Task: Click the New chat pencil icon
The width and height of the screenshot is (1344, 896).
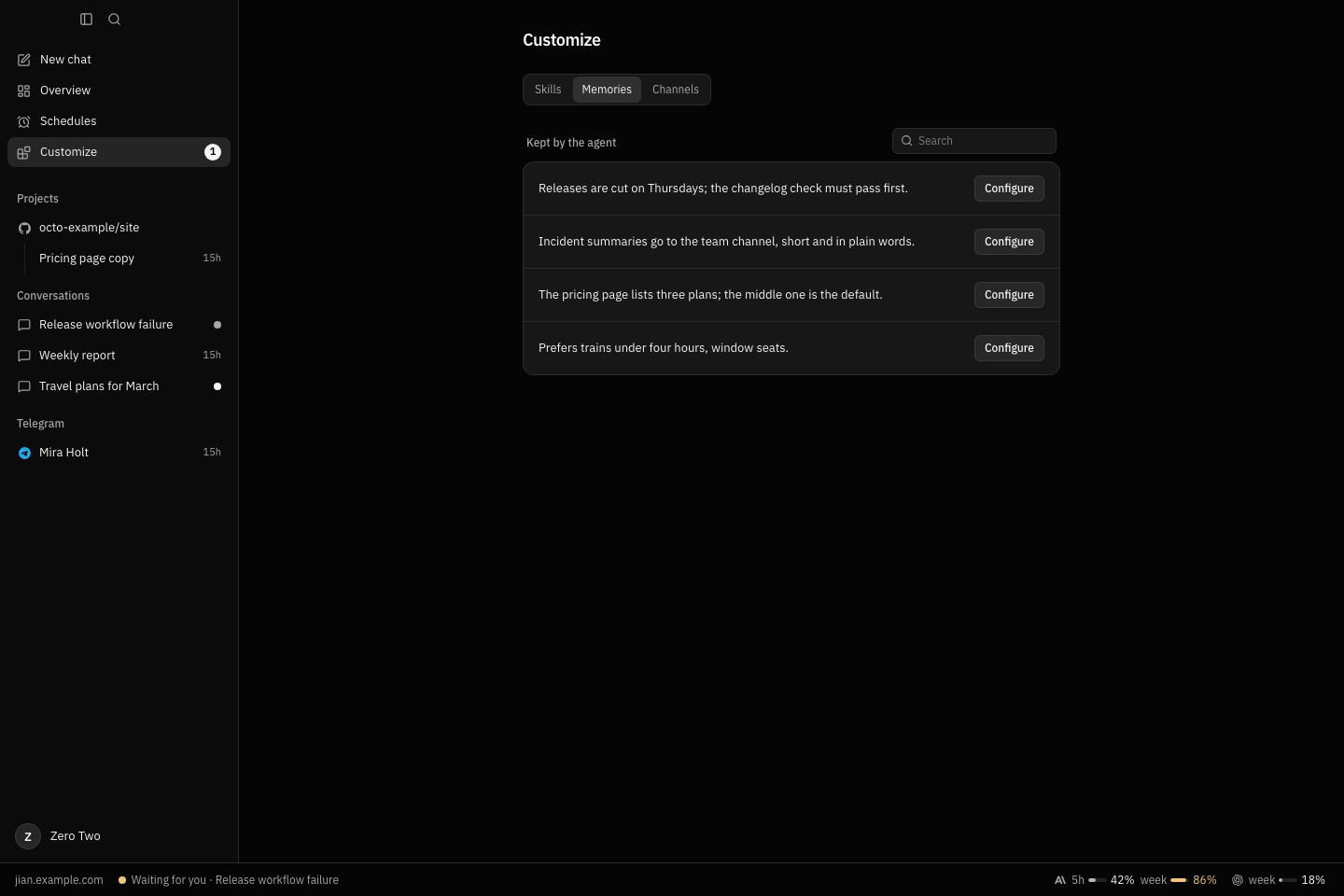Action: click(24, 60)
